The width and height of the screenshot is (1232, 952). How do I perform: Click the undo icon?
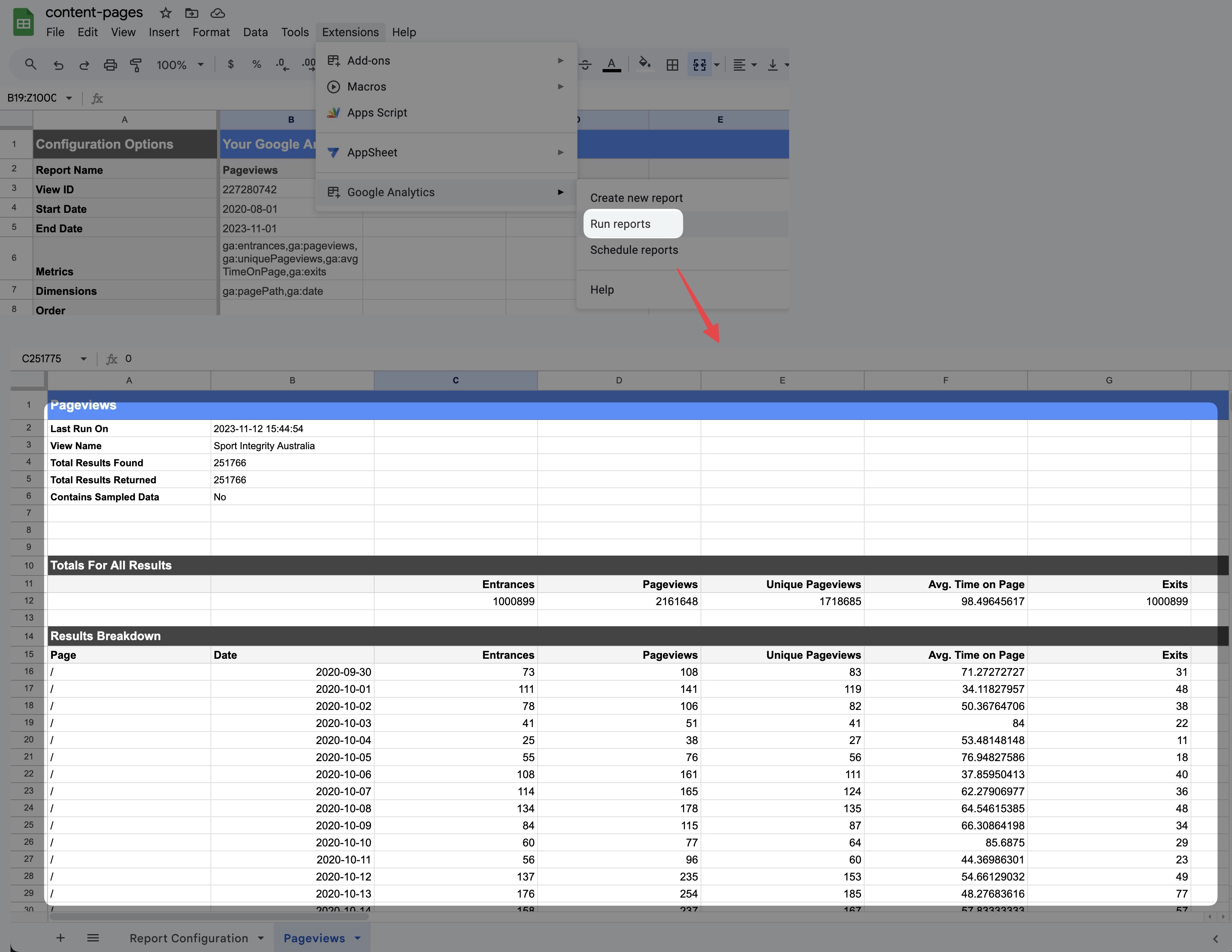[x=58, y=65]
